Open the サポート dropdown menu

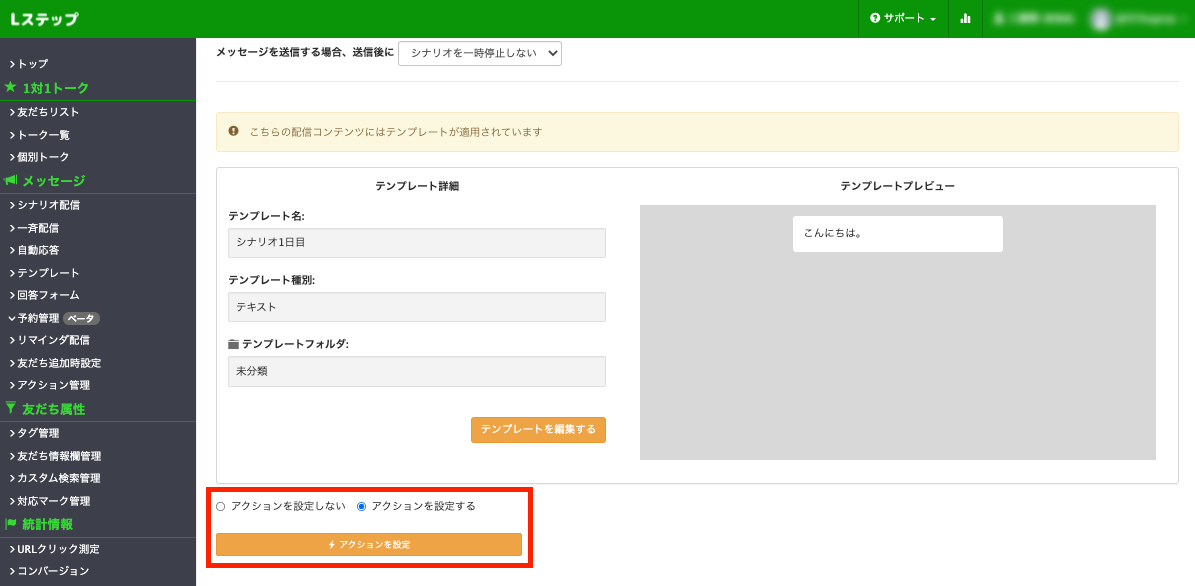(903, 18)
